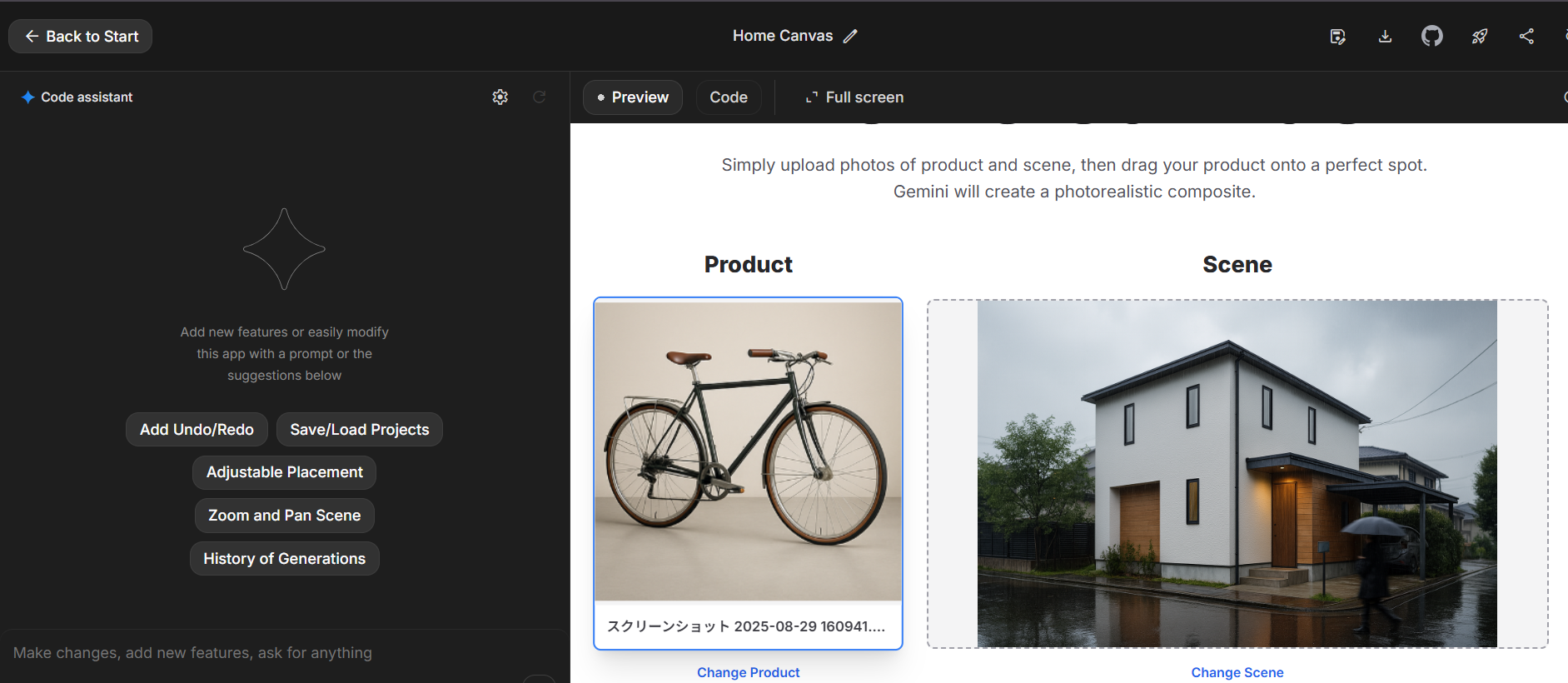Go Back to Start
This screenshot has width=1568, height=683.
coord(81,36)
